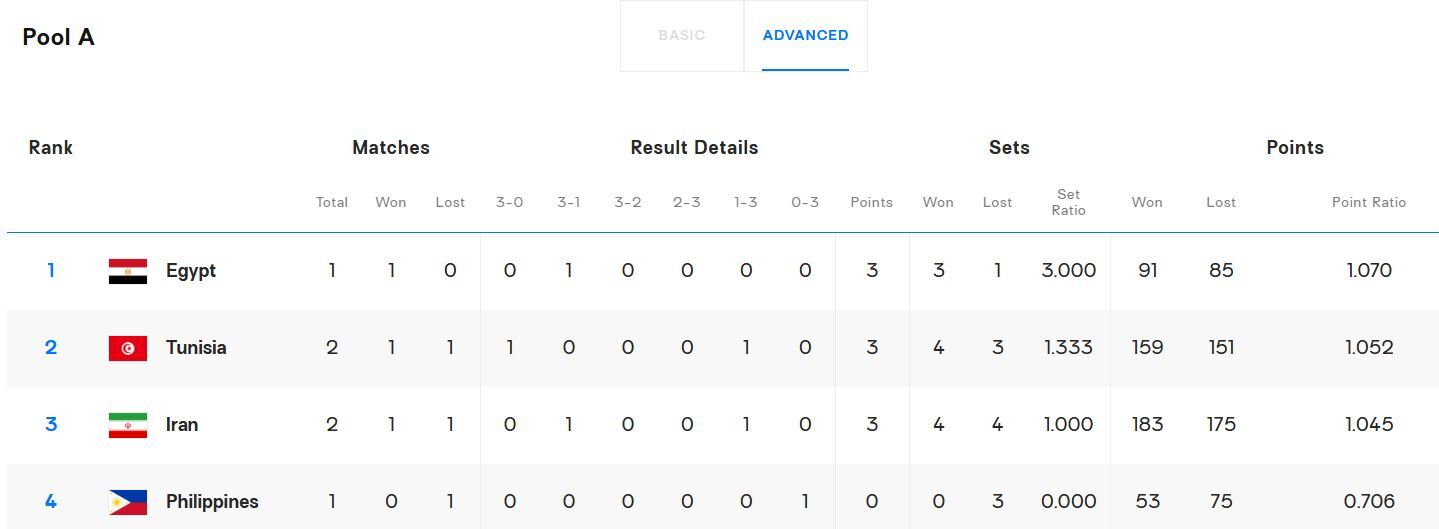Click rank number 1
The width and height of the screenshot is (1439, 529).
[x=51, y=271]
